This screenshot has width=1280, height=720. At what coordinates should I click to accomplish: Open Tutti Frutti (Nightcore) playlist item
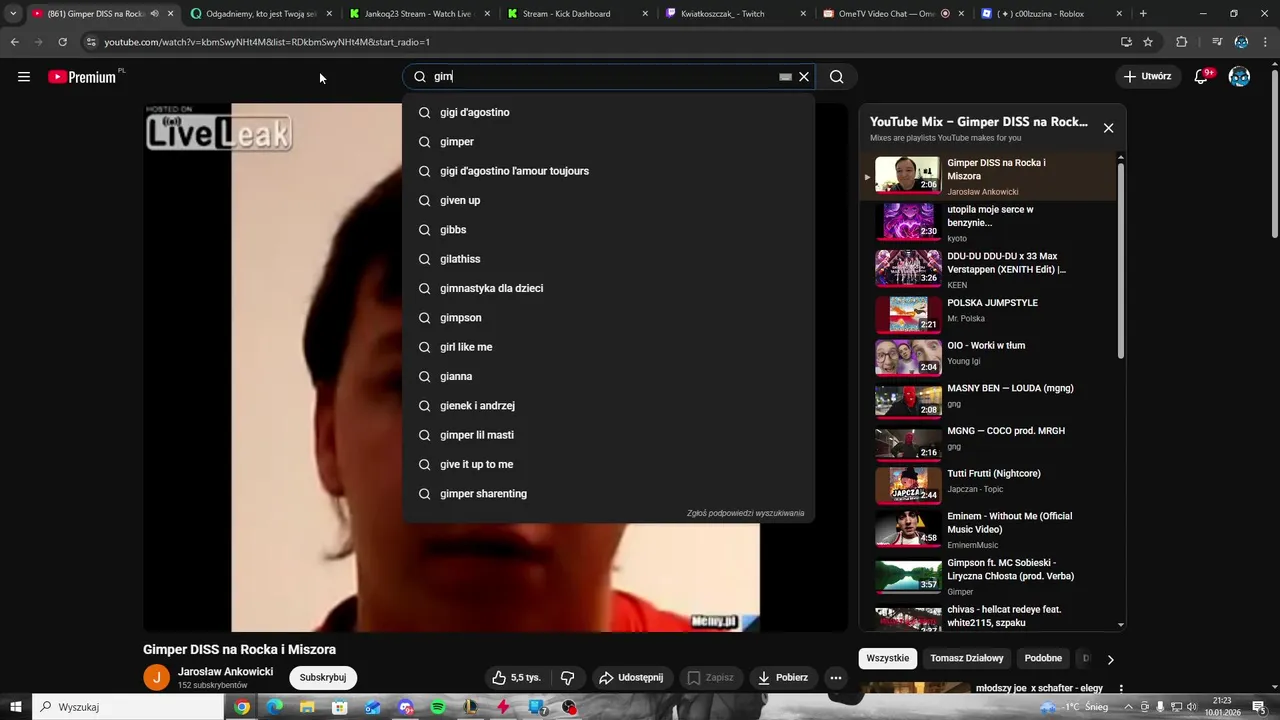click(990, 484)
